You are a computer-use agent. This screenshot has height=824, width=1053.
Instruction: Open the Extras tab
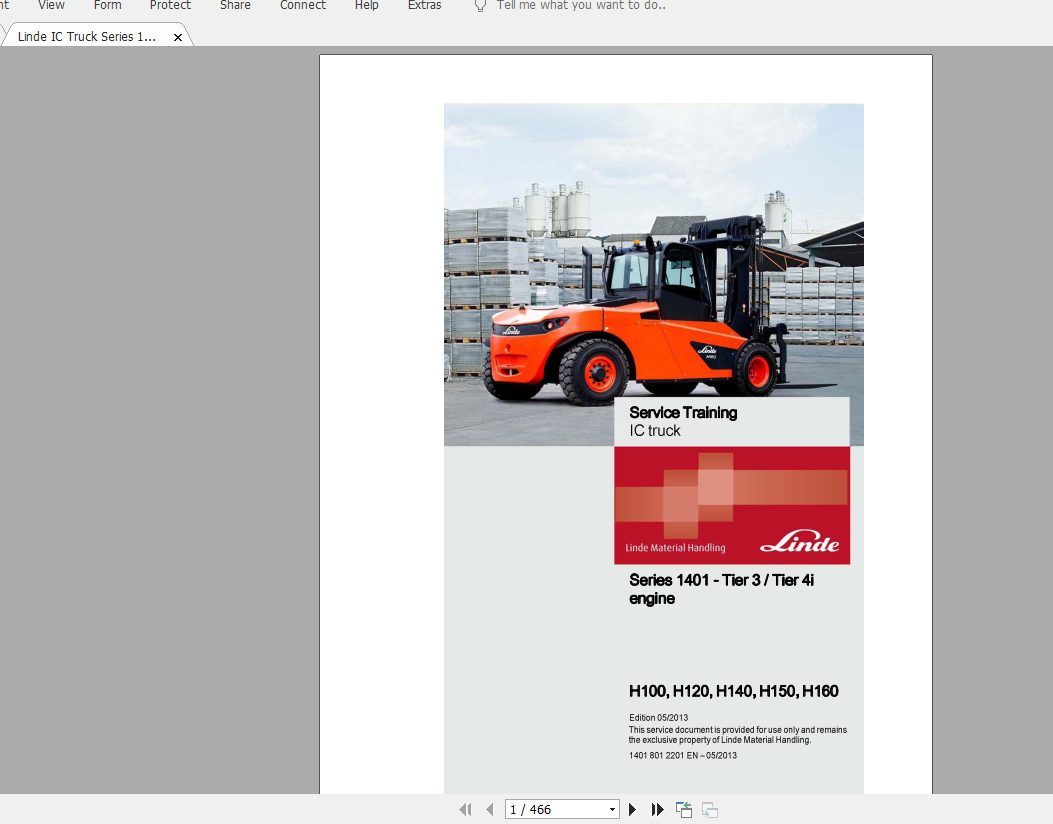(x=424, y=5)
